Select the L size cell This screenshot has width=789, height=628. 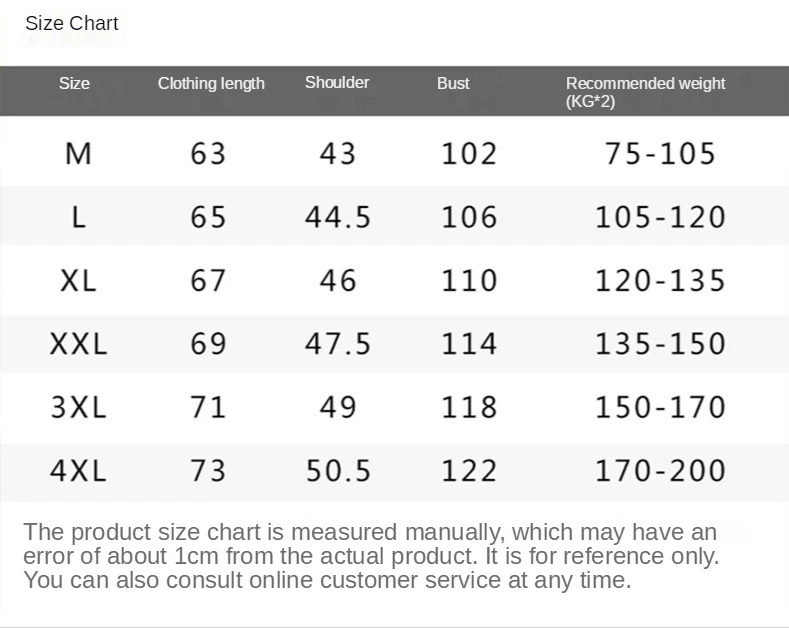click(78, 217)
